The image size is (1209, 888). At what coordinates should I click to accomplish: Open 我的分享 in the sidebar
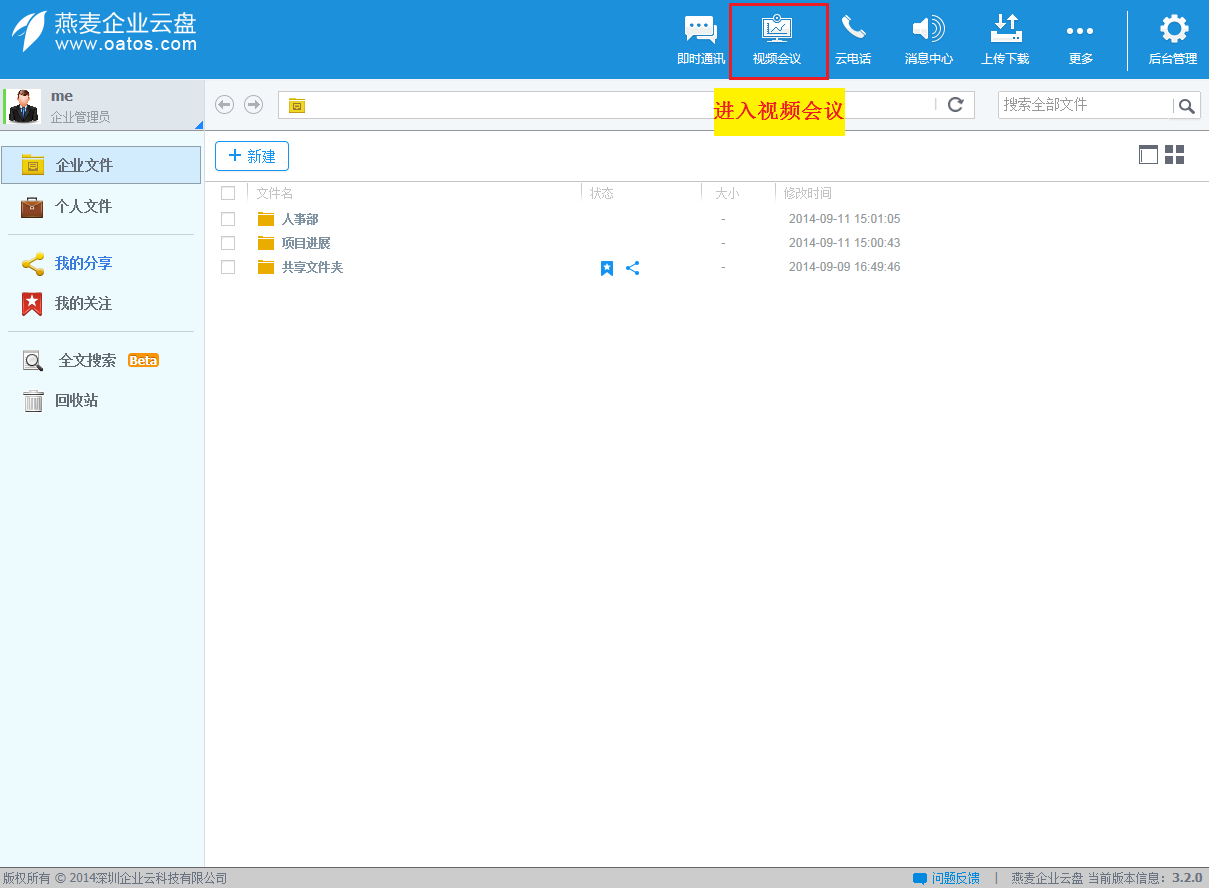pos(101,264)
